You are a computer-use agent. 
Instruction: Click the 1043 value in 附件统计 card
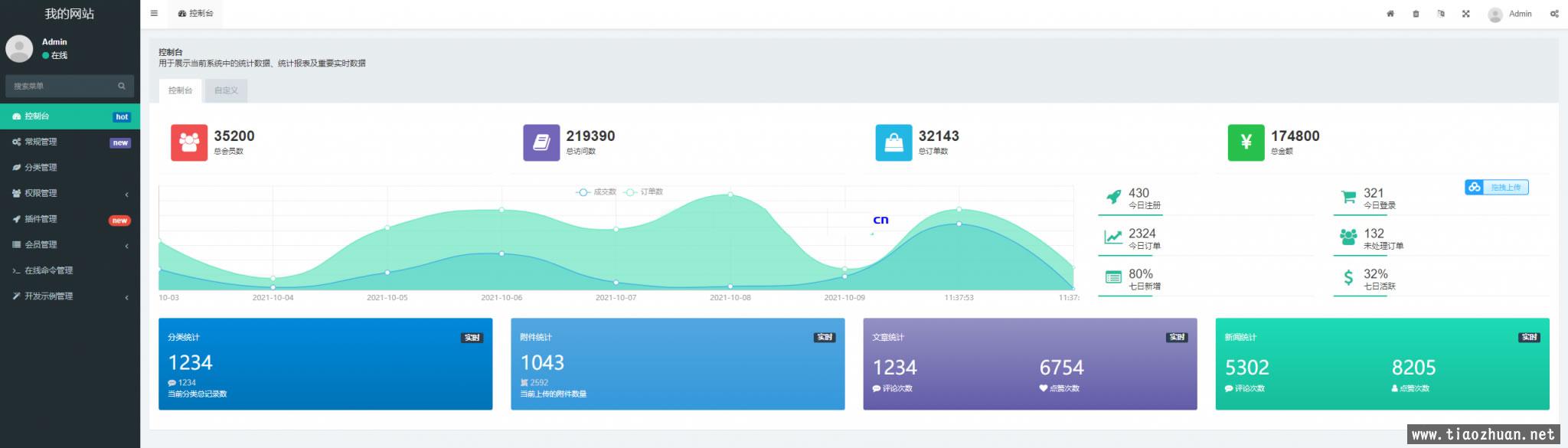tap(542, 362)
